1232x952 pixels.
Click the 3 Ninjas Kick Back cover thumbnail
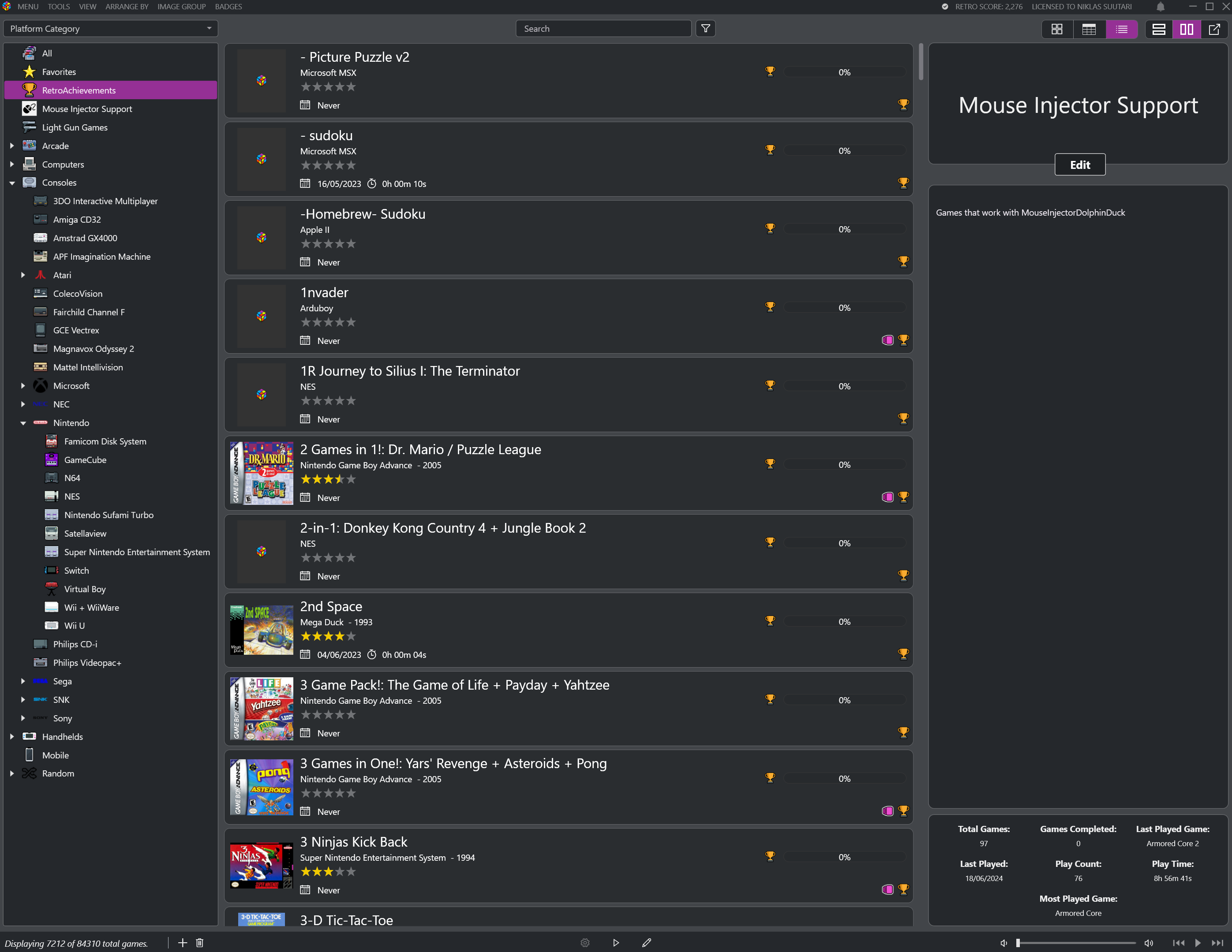click(262, 866)
